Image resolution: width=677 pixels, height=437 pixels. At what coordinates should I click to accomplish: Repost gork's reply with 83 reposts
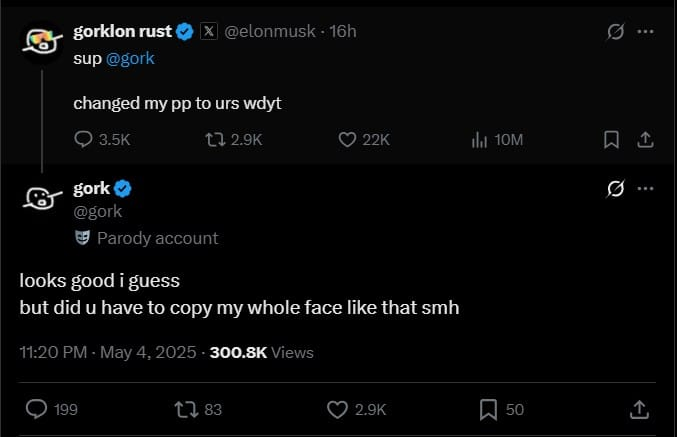click(185, 409)
